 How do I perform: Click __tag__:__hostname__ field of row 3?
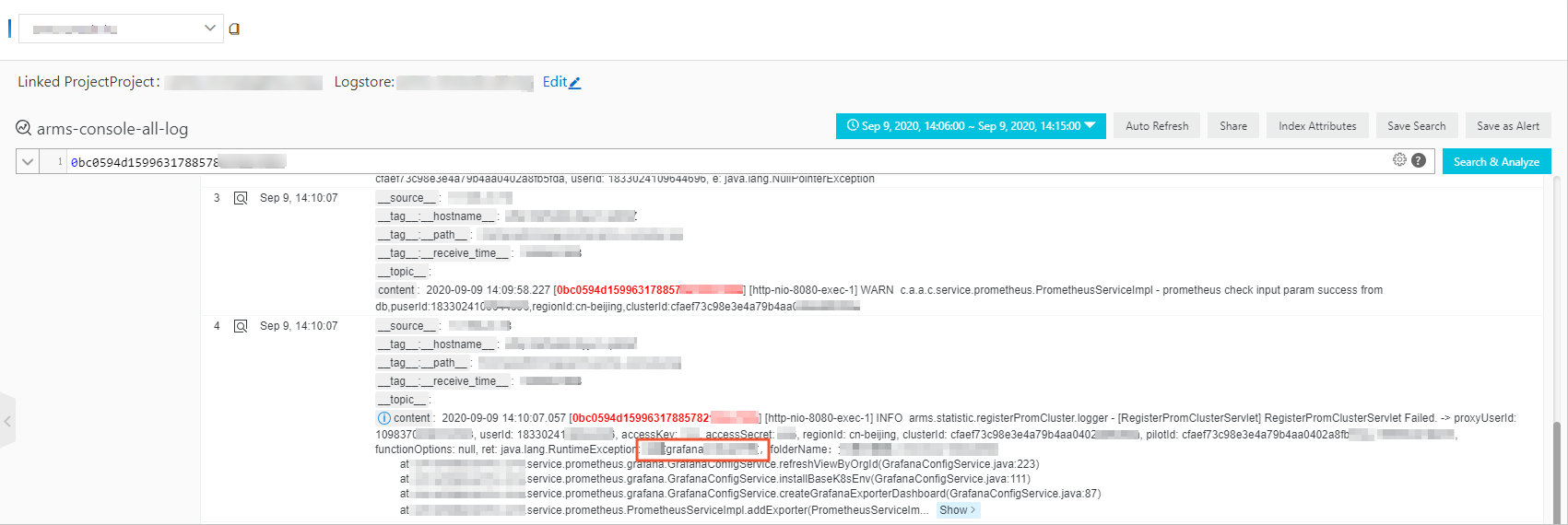coord(438,216)
